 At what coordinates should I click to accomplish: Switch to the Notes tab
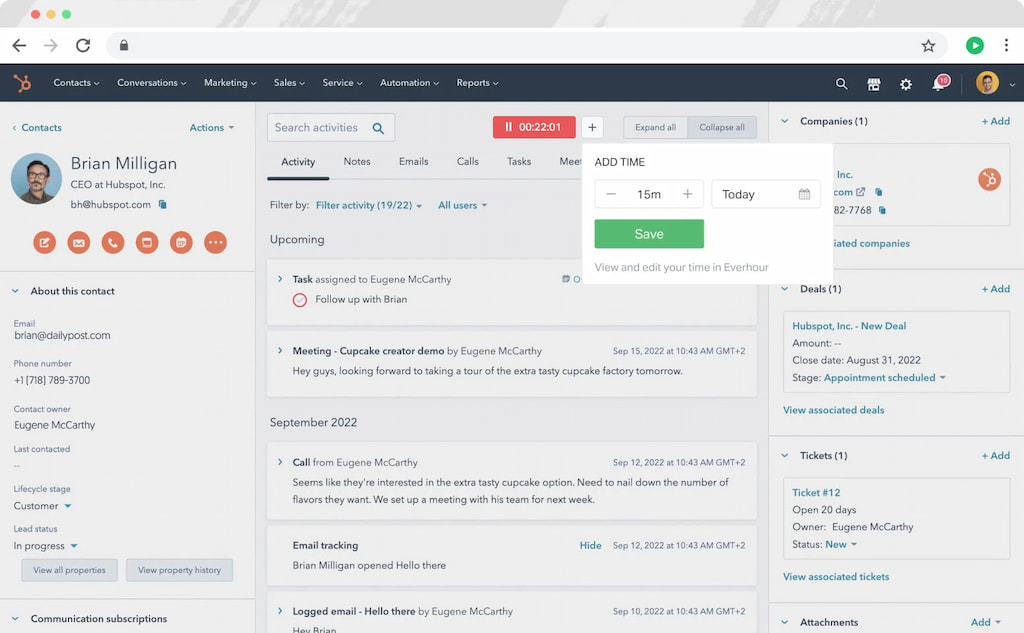click(357, 161)
